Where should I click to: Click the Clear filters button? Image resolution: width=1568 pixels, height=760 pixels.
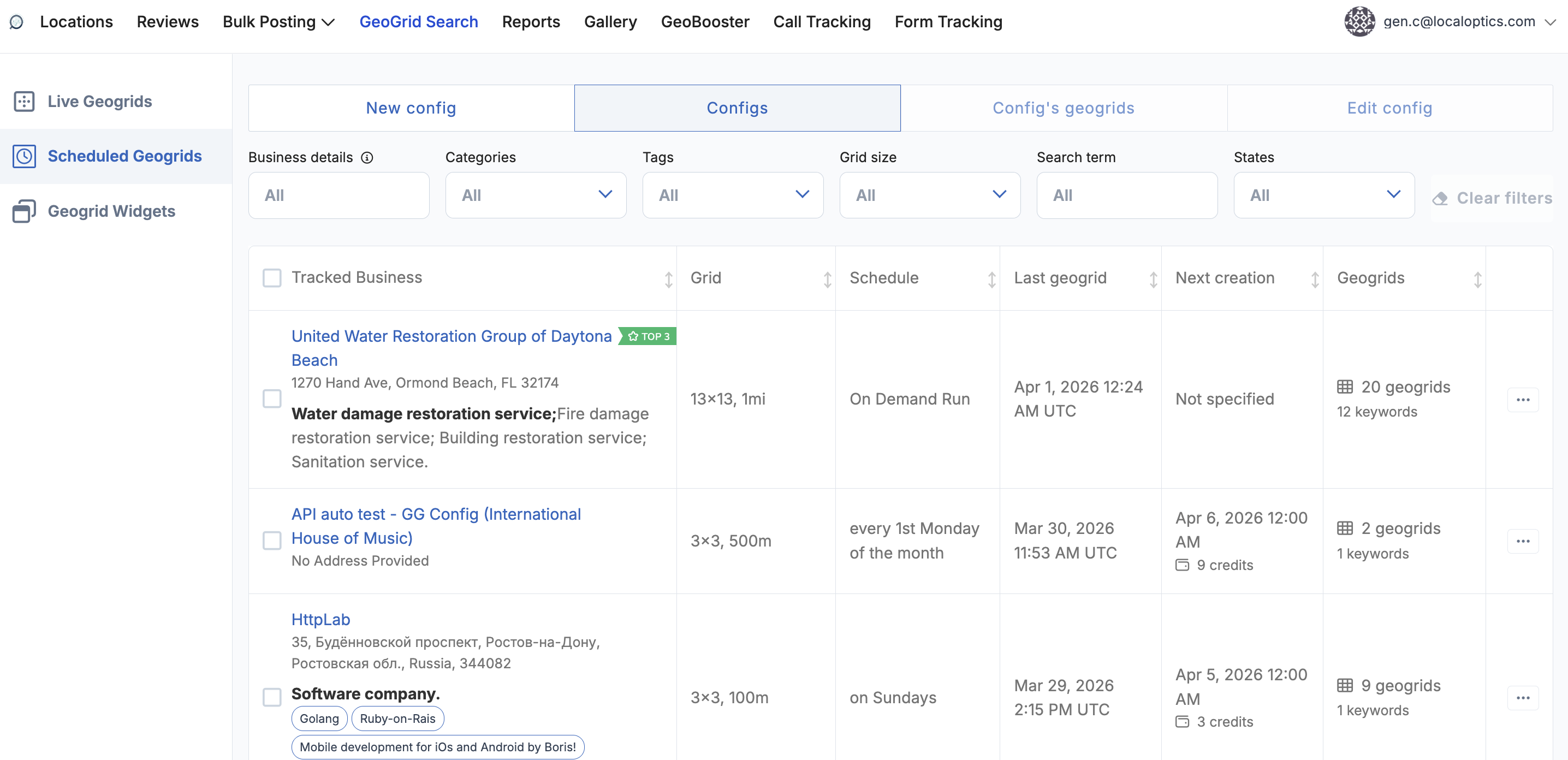click(x=1492, y=198)
